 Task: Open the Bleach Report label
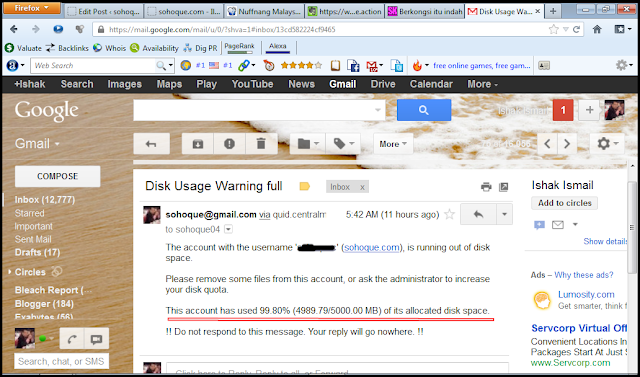[x=53, y=290]
